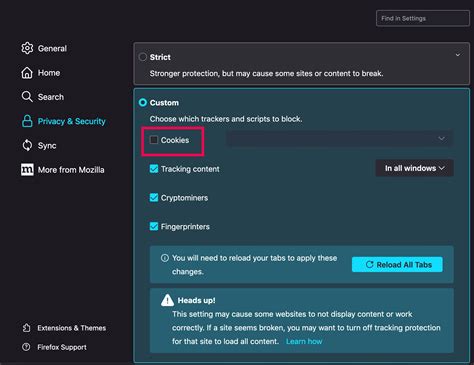Click the Find in Settings field
474x365 pixels.
423,18
